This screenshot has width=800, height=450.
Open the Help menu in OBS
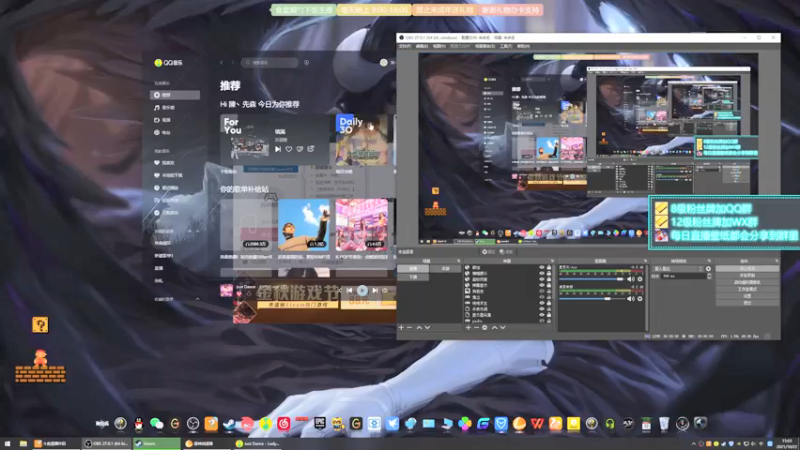click(523, 46)
